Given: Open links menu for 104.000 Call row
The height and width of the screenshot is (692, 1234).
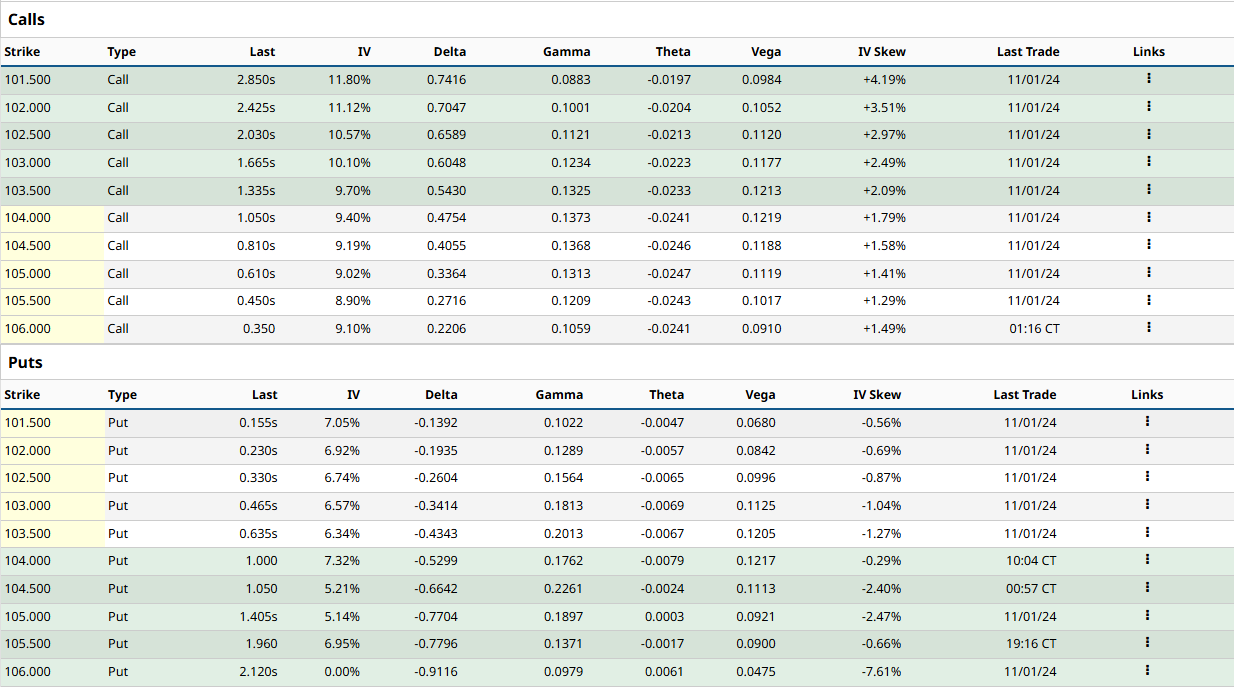Looking at the screenshot, I should click(1149, 216).
